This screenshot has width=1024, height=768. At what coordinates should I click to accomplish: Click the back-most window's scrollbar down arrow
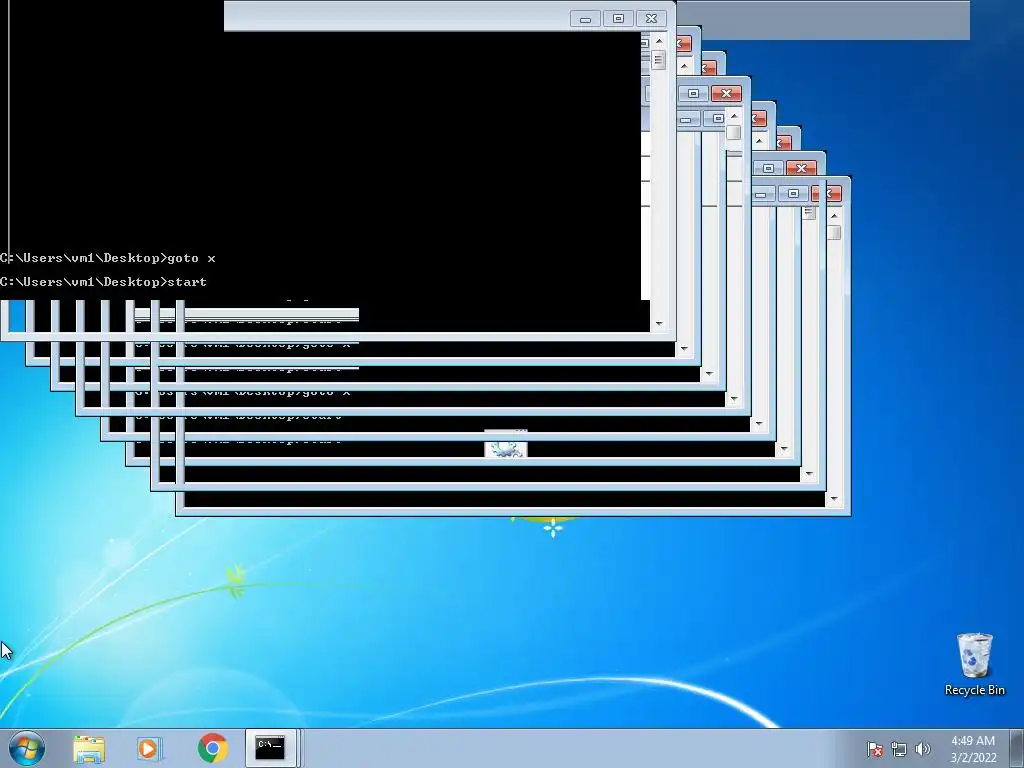coord(834,499)
